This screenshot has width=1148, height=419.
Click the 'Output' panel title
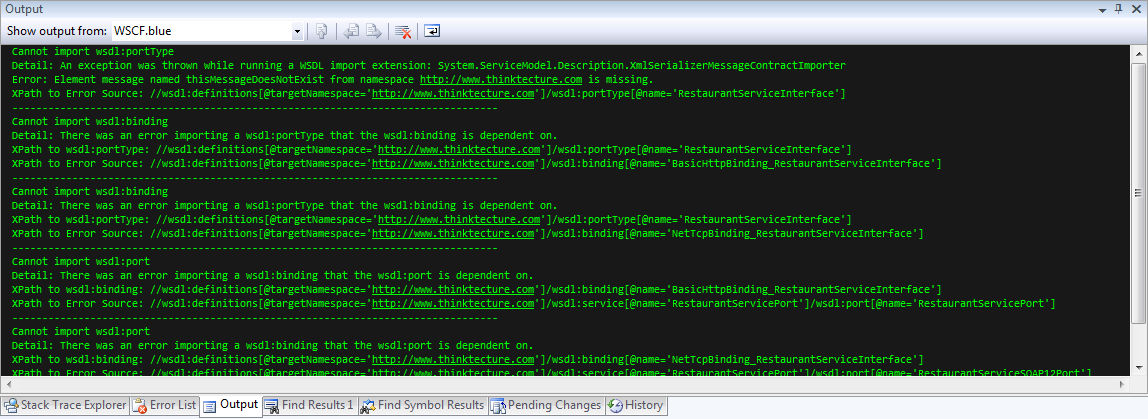(24, 9)
